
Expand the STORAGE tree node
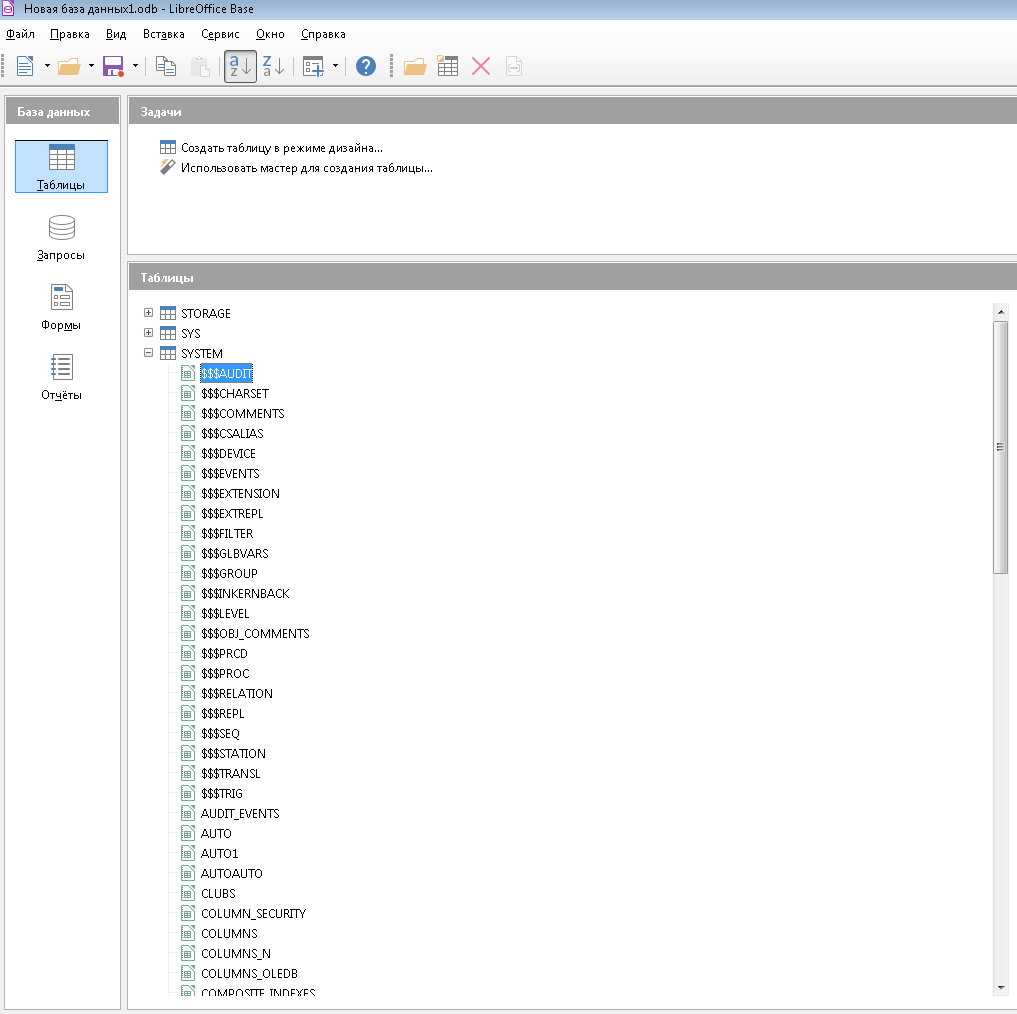(x=149, y=313)
